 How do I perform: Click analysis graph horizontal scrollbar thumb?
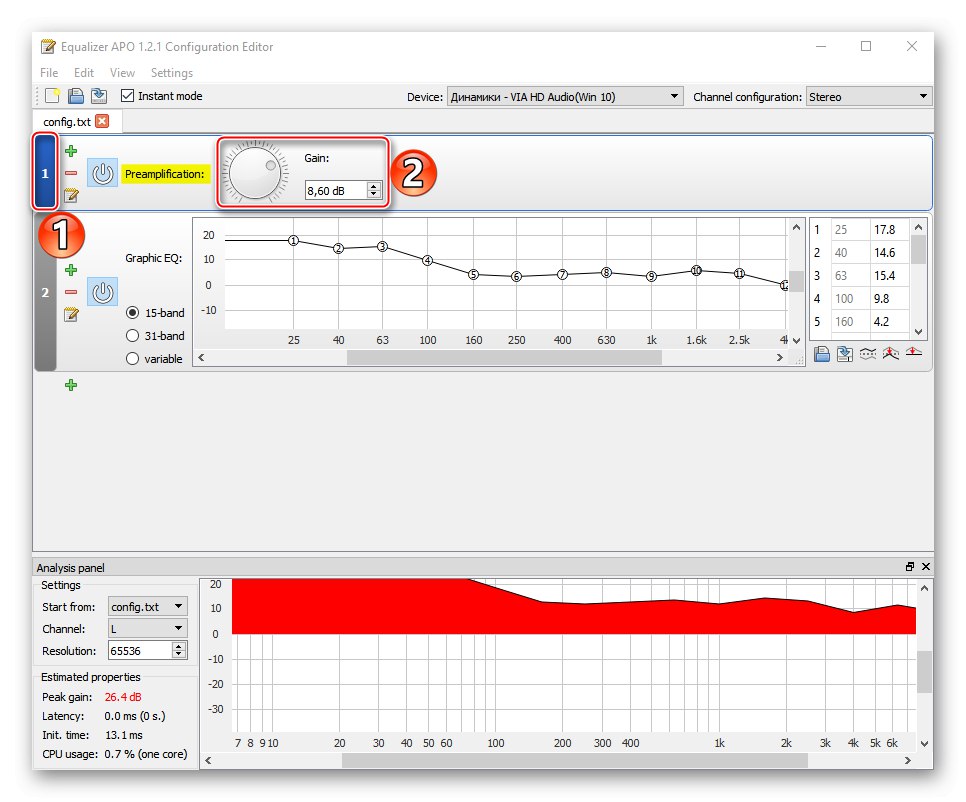tap(574, 761)
